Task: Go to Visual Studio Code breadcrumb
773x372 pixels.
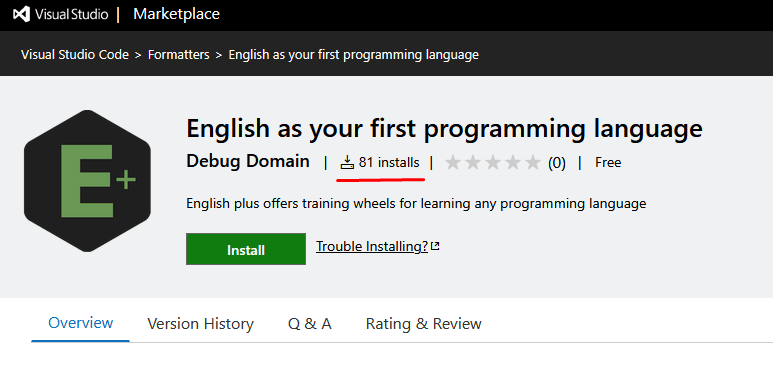Action: tap(74, 55)
